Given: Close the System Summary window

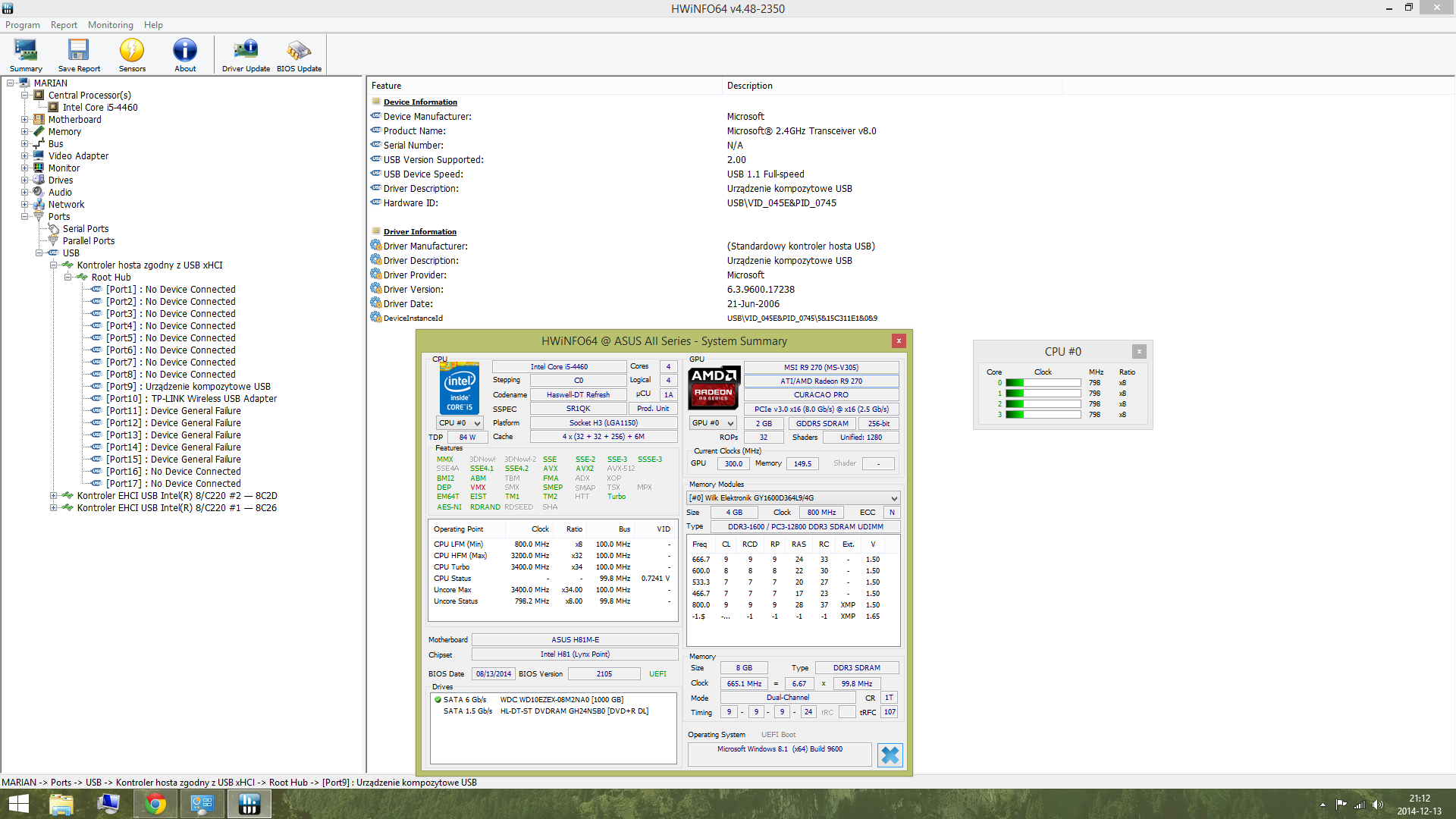Looking at the screenshot, I should pyautogui.click(x=899, y=341).
